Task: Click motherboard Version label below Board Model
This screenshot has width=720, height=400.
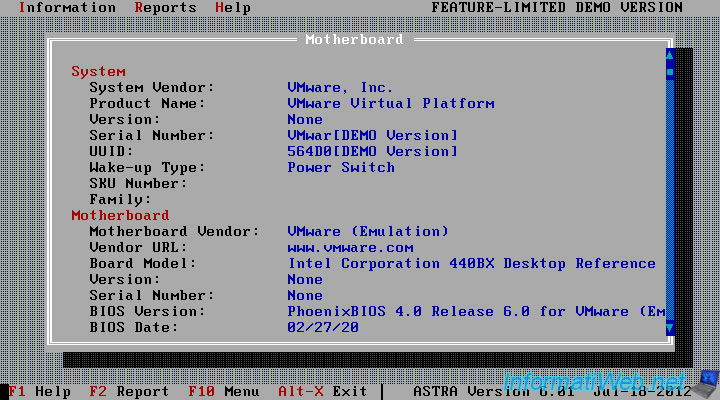Action: coord(124,280)
